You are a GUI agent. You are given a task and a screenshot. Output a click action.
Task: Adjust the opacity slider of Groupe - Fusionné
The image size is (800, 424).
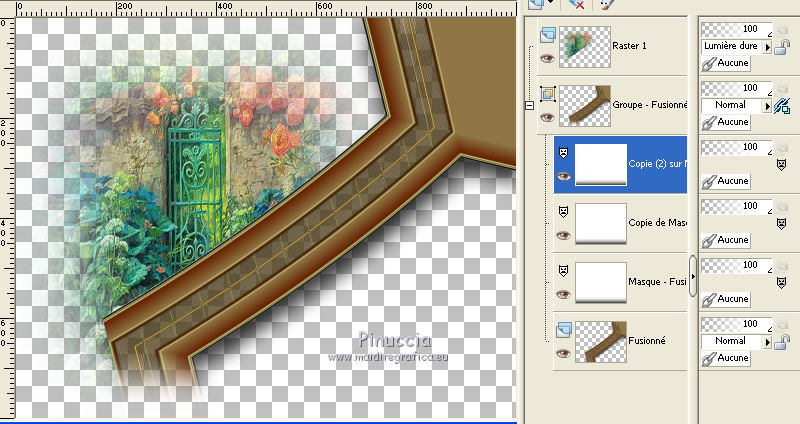(x=737, y=89)
